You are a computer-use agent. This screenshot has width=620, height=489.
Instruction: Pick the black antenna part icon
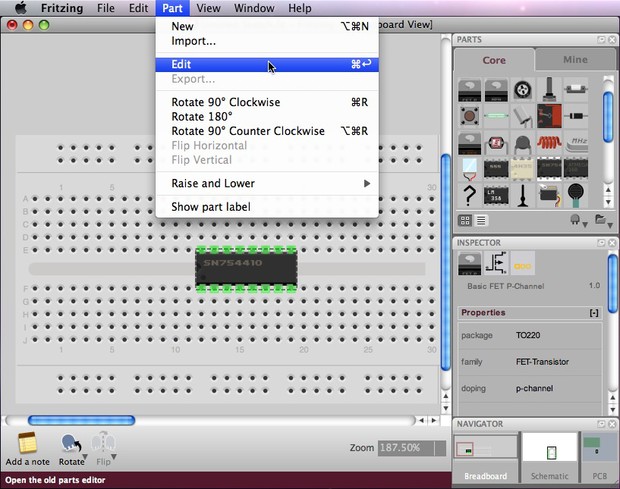coord(522,196)
